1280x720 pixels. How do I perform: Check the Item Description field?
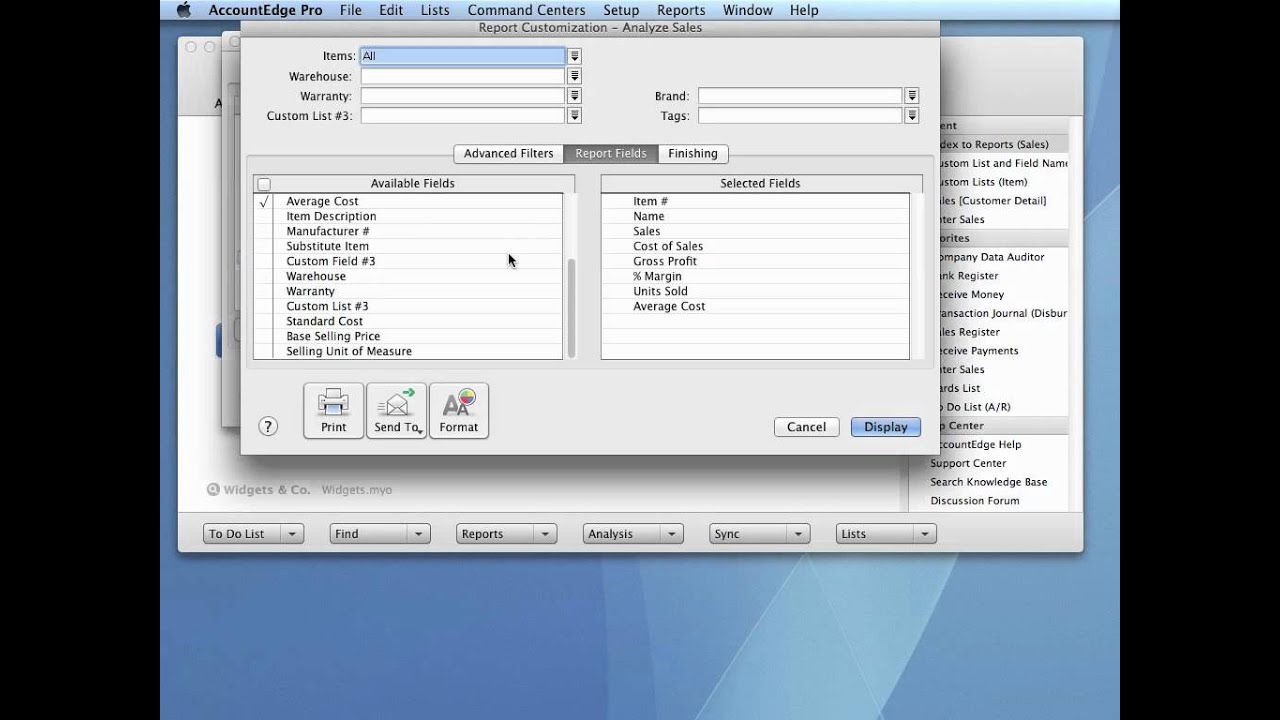point(264,216)
